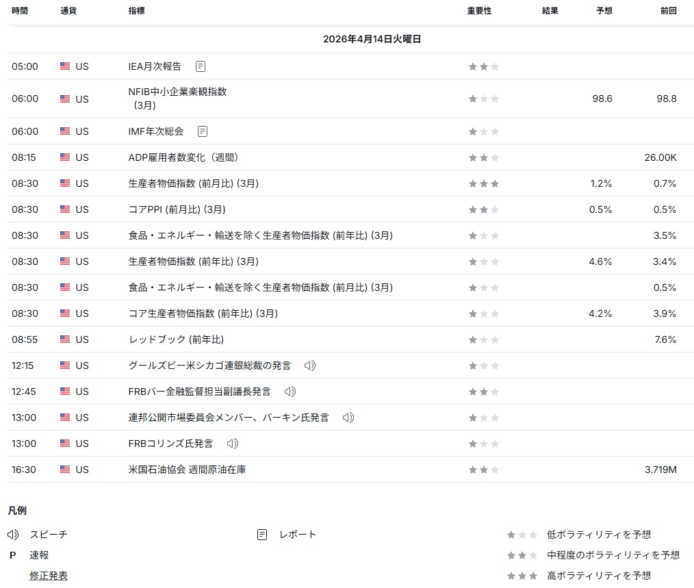Play the グールズビー米シカゴ連銀総裁 speech icon
This screenshot has height=588, width=694.
pos(310,365)
